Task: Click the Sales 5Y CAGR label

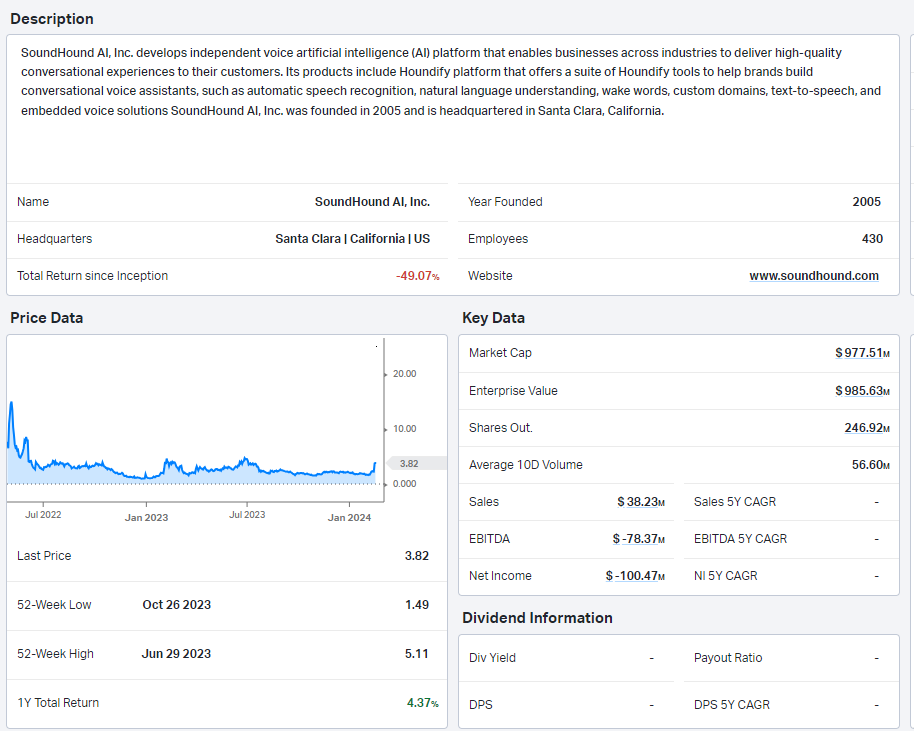Action: (734, 501)
